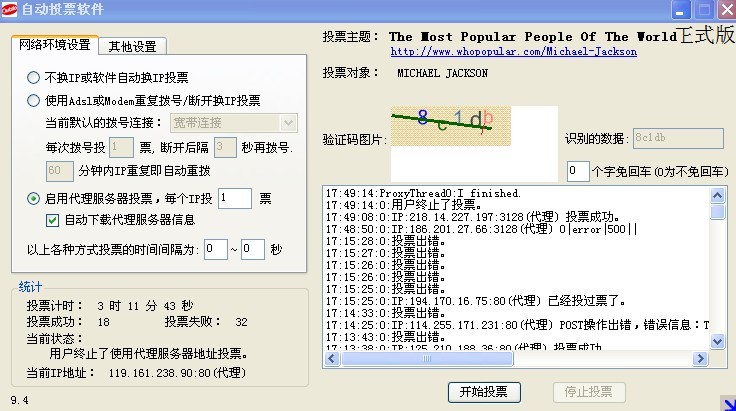Image resolution: width=736 pixels, height=411 pixels.
Task: Switch to the 其他设置 tab
Action: [x=132, y=46]
